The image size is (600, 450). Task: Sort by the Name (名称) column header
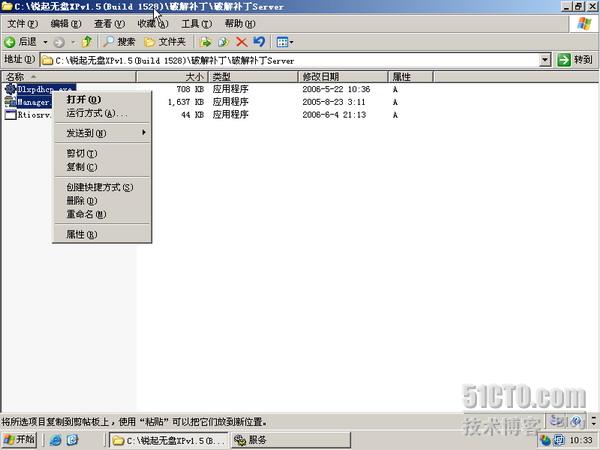pyautogui.click(x=69, y=77)
